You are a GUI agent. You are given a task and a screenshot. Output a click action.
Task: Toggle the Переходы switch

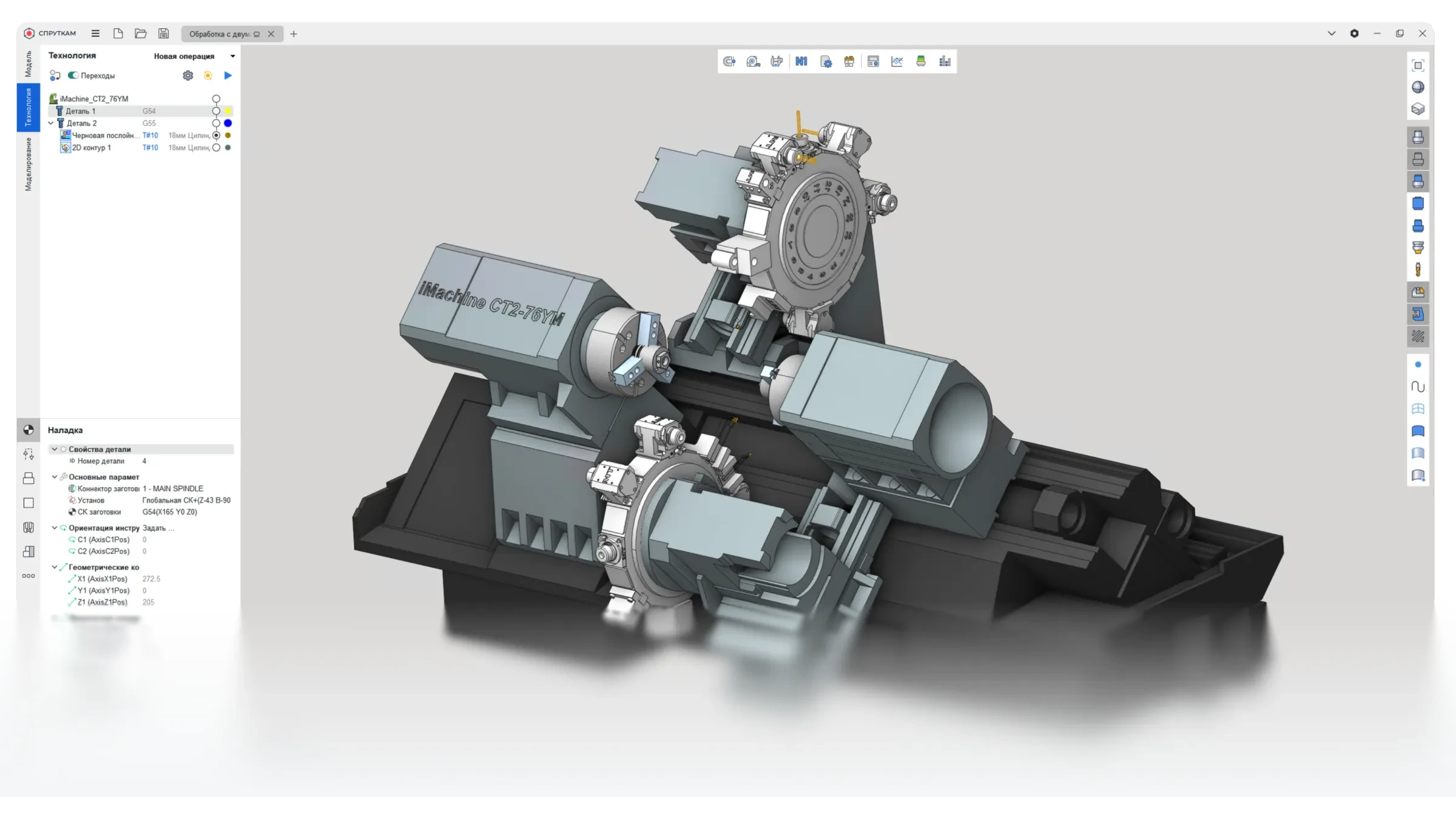(x=73, y=75)
